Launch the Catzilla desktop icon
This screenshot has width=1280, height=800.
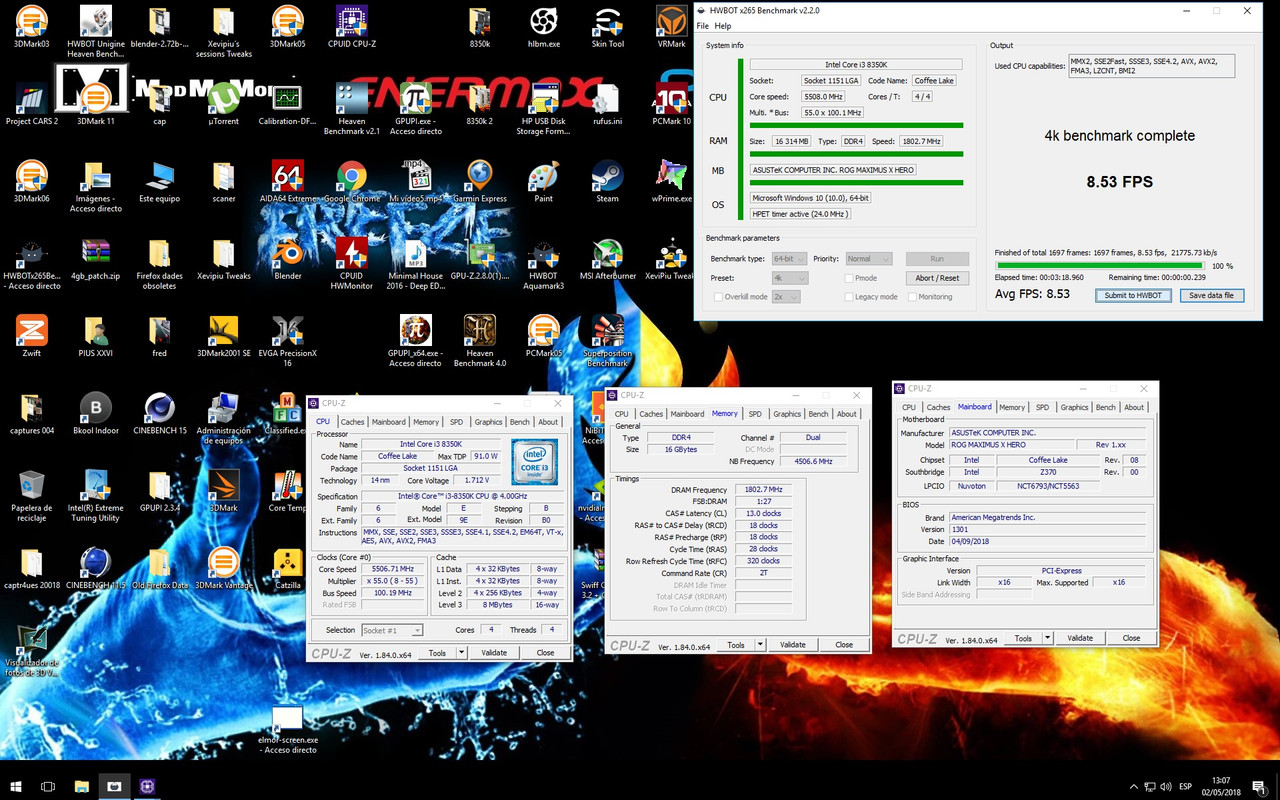[288, 568]
